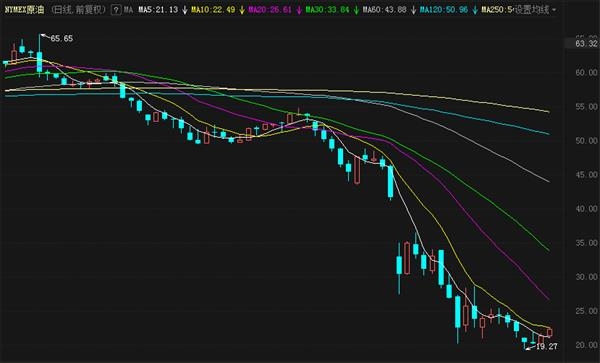Click the yellow MA10 down arrow

click(242, 10)
